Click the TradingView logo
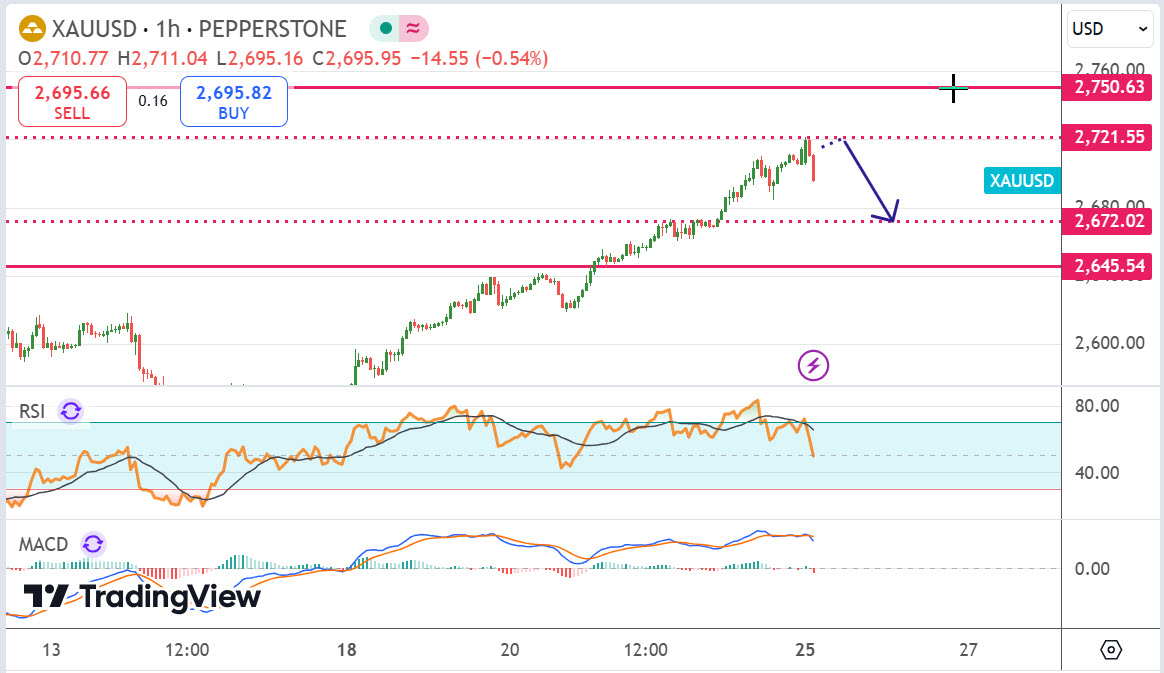 [142, 597]
